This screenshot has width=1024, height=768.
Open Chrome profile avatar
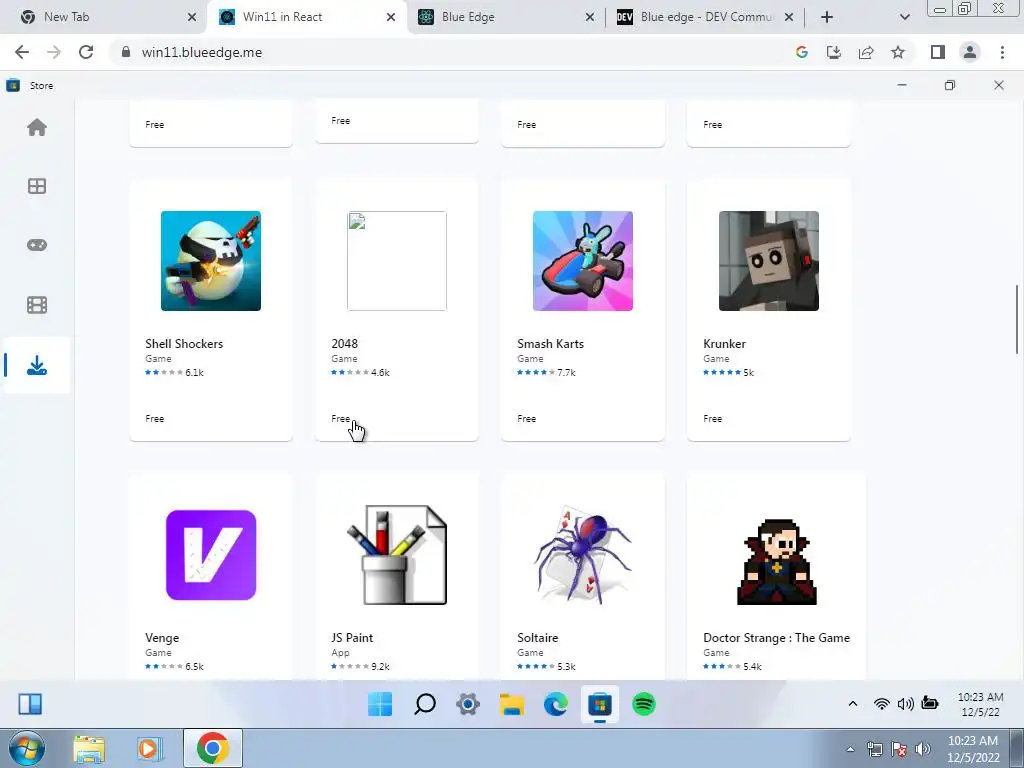[x=970, y=52]
